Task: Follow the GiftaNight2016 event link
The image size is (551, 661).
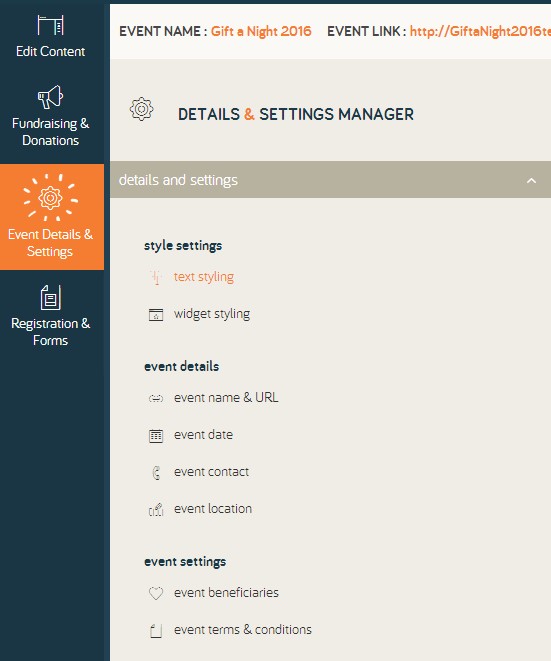Action: click(x=480, y=31)
